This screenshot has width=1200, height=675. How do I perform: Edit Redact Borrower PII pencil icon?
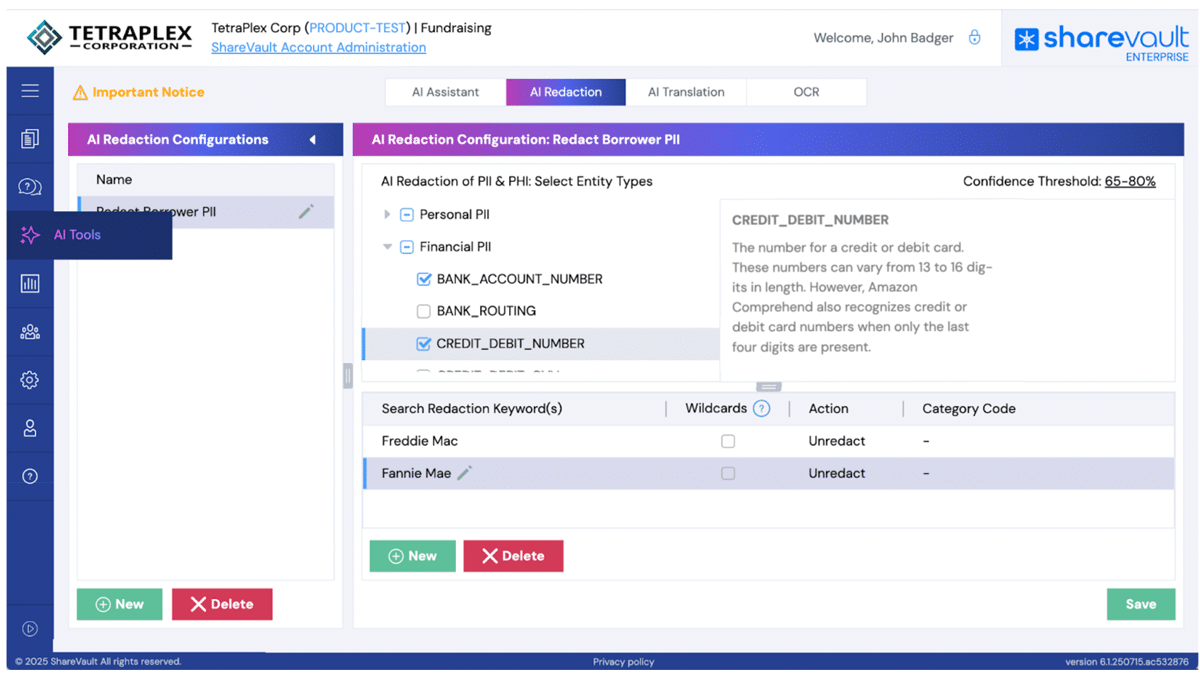[306, 211]
